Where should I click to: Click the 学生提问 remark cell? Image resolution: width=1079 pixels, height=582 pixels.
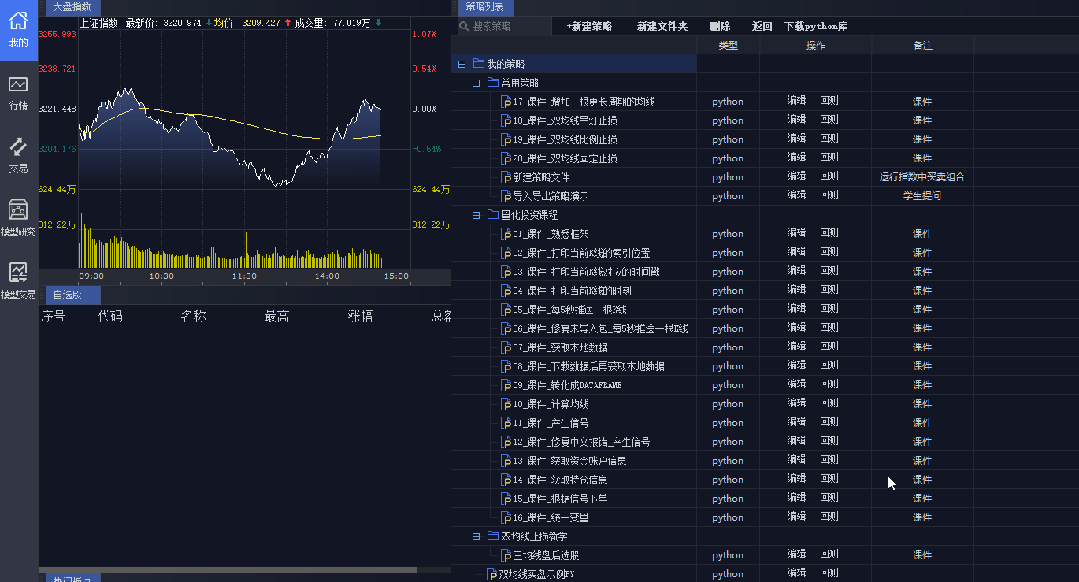pyautogui.click(x=922, y=195)
